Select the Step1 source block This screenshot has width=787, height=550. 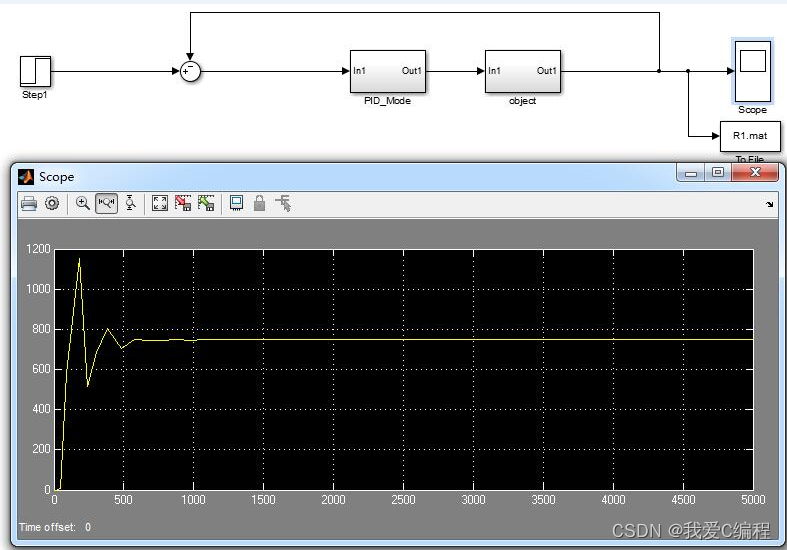(x=35, y=71)
